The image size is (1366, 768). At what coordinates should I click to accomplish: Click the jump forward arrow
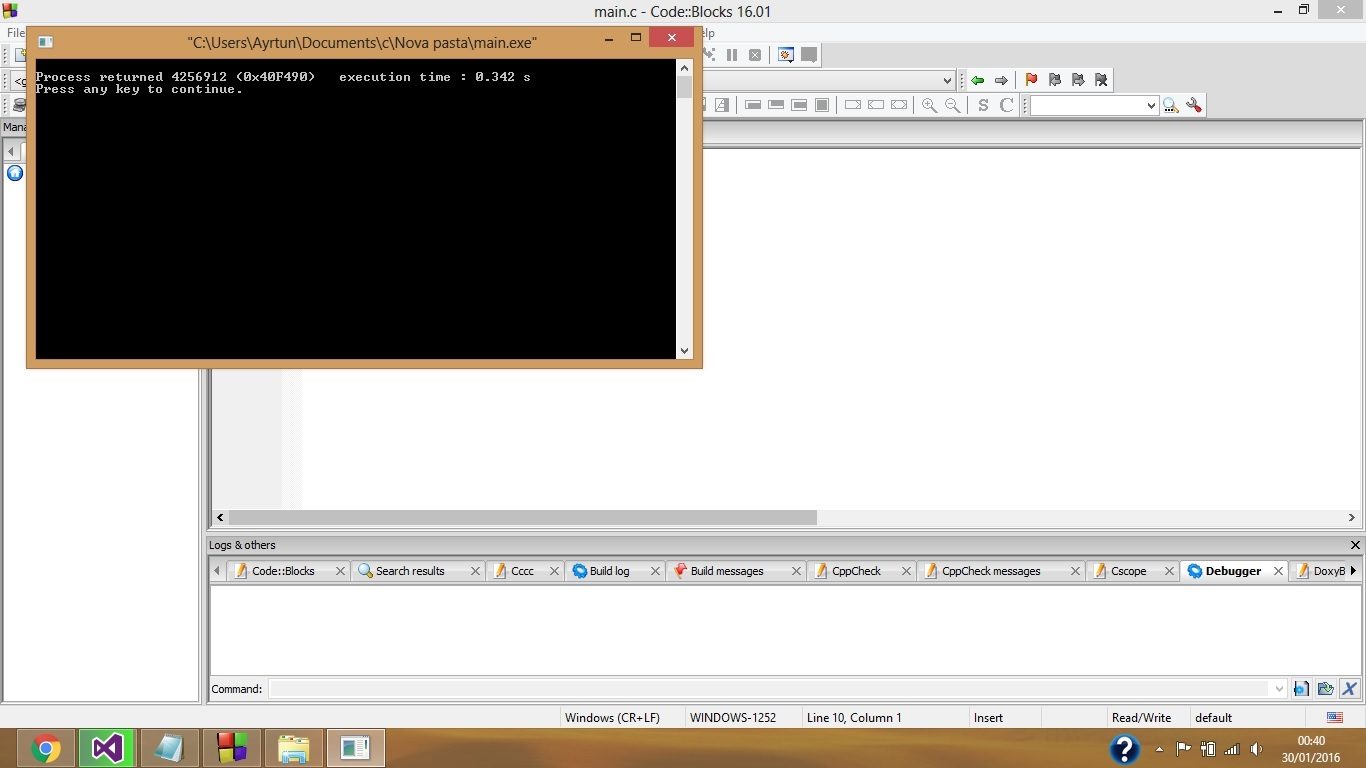click(x=1001, y=80)
